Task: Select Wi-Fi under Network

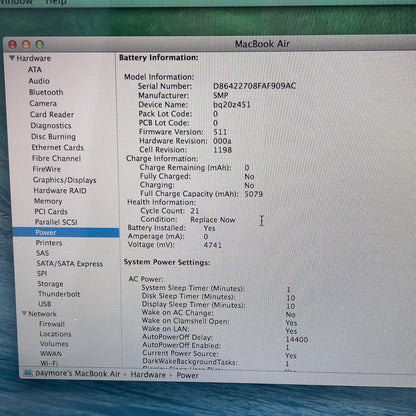Action: coord(49,363)
